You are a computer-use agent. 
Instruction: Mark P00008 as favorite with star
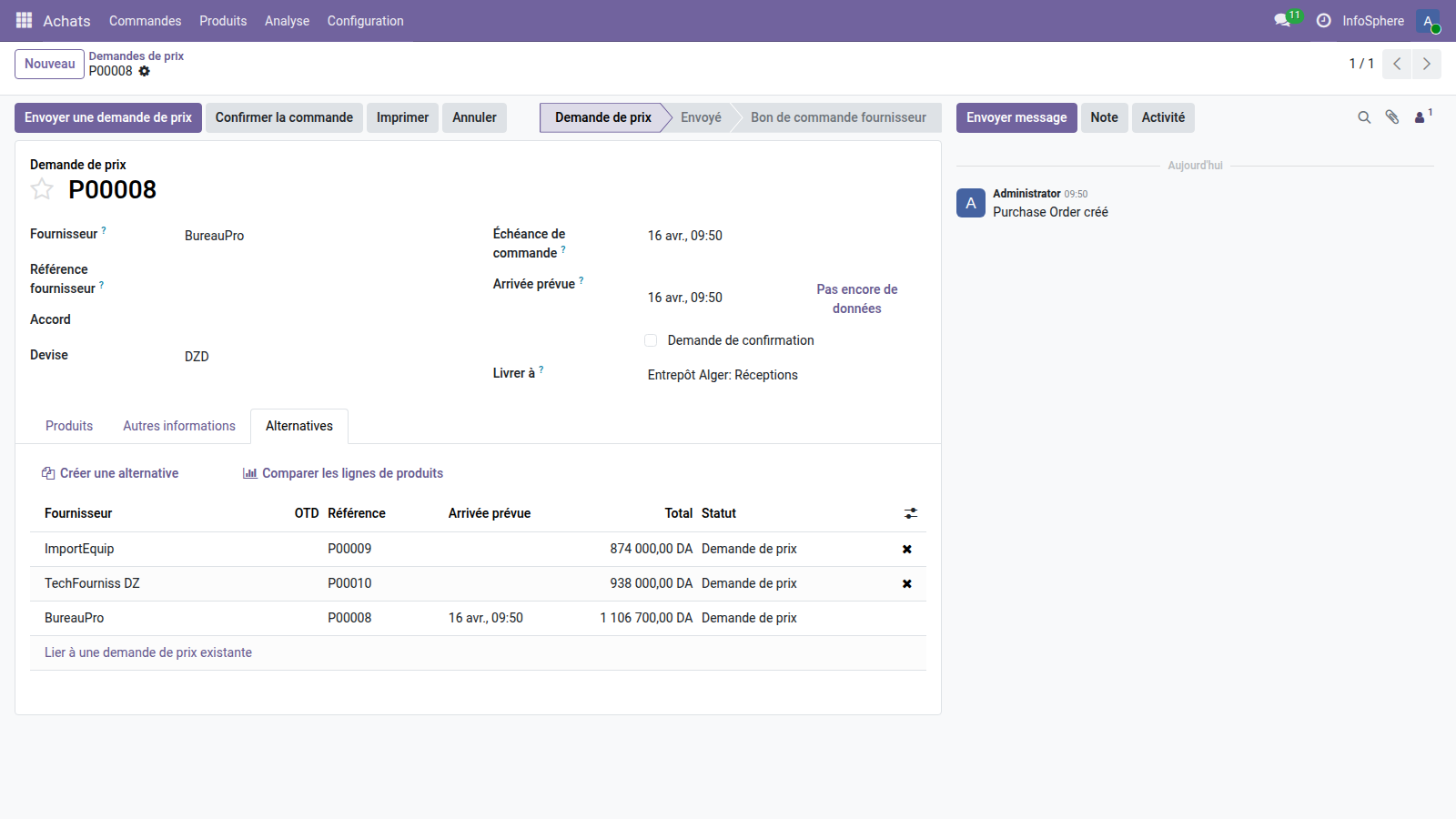[x=42, y=189]
